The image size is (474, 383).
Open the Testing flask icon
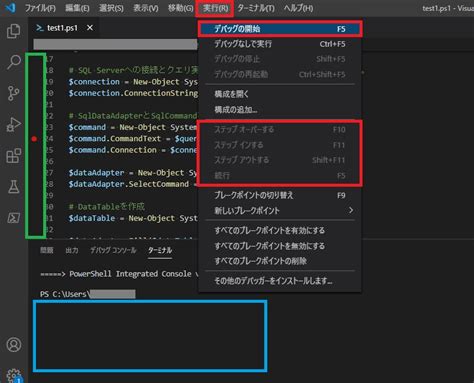point(14,187)
